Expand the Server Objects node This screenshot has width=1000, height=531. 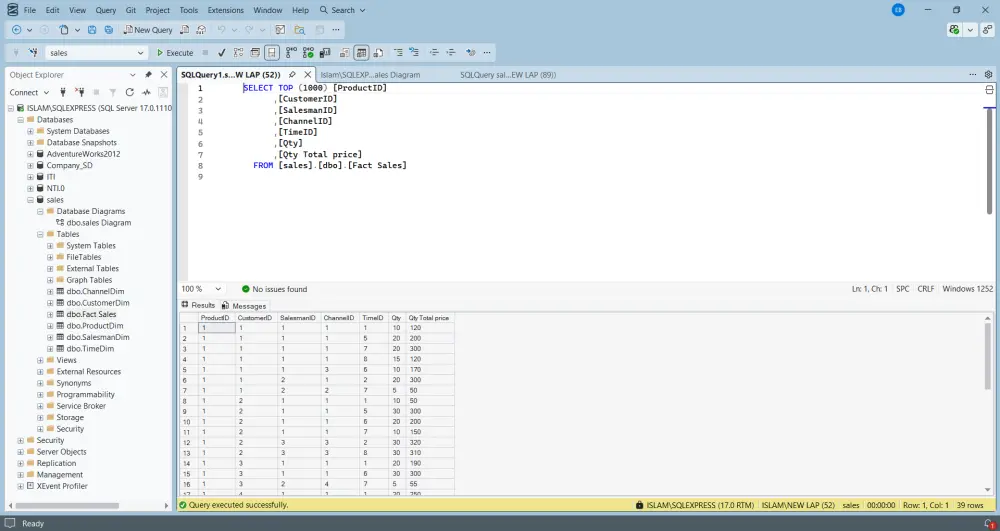pyautogui.click(x=20, y=452)
